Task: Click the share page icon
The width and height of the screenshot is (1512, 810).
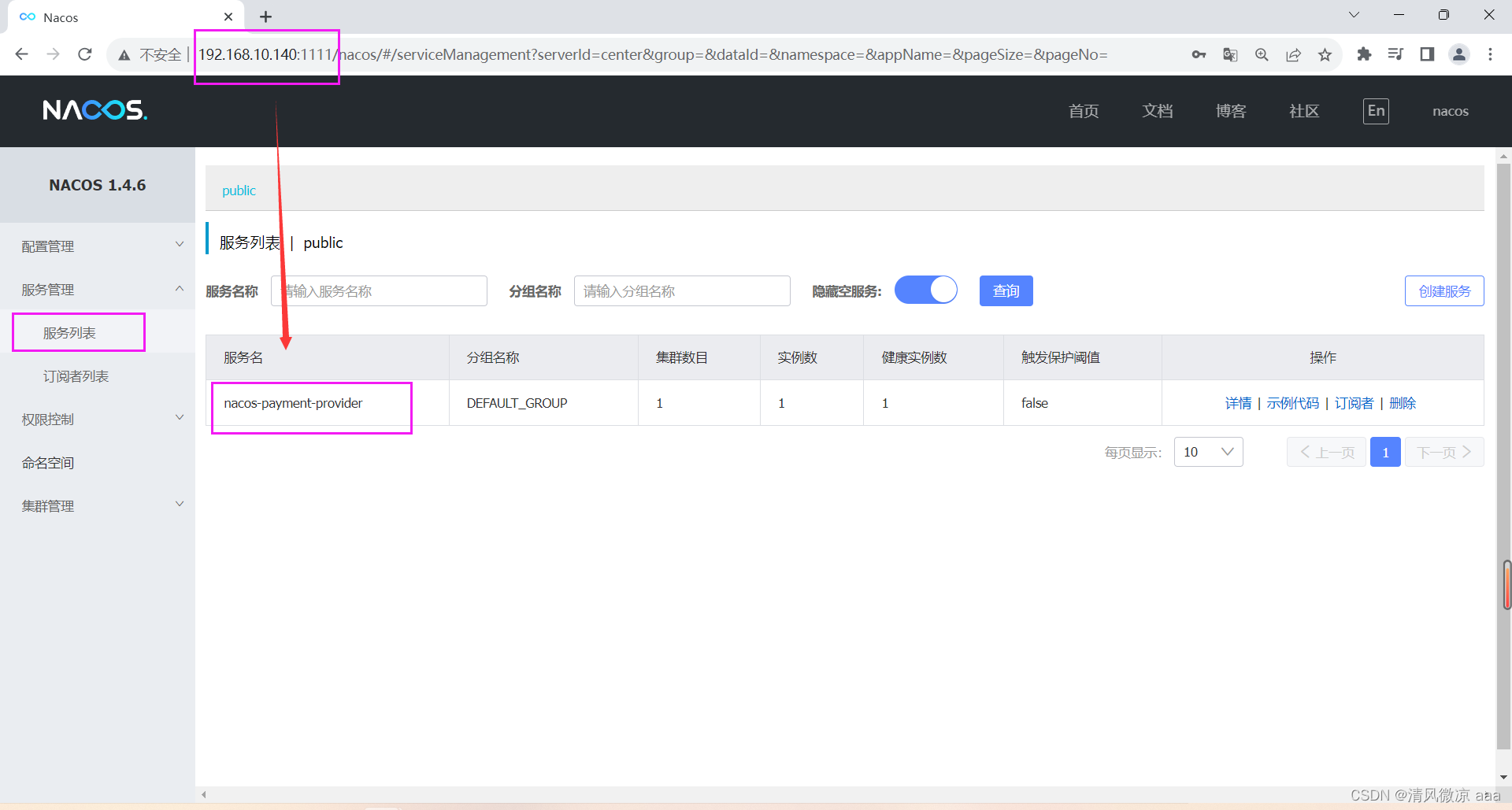Action: pyautogui.click(x=1293, y=54)
